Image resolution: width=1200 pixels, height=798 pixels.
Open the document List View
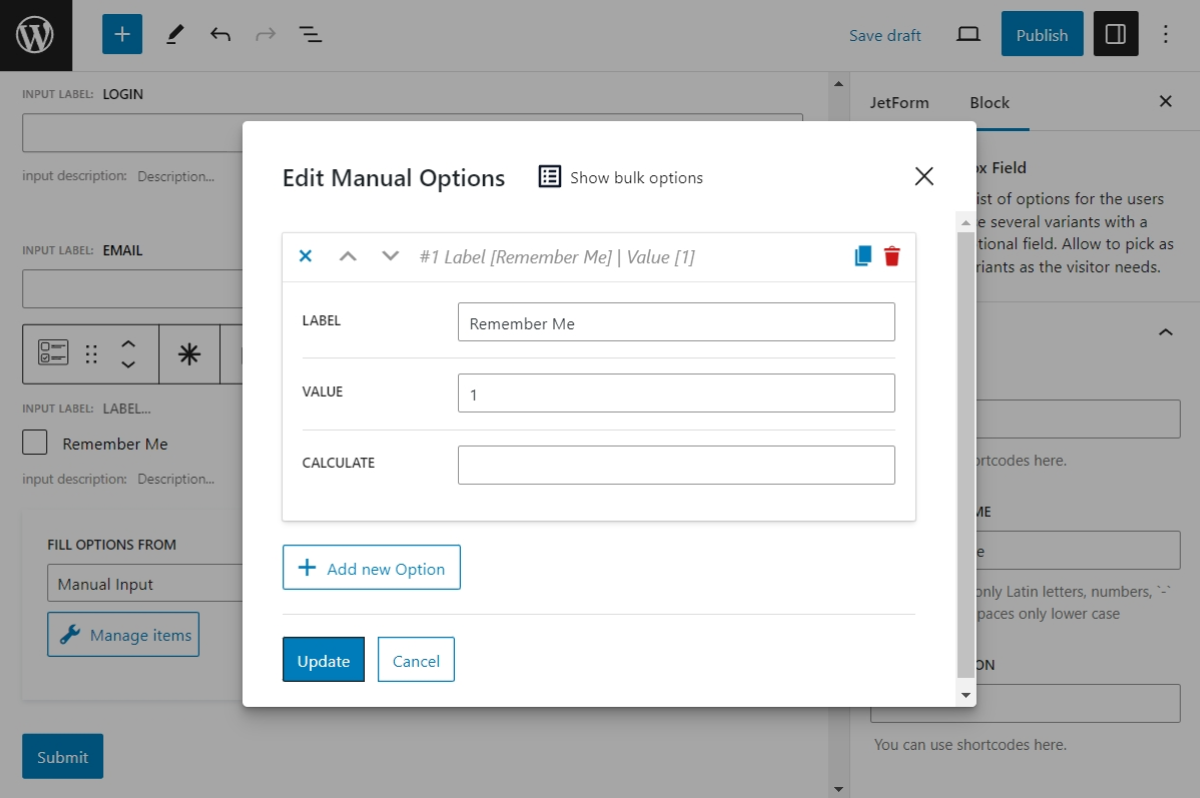(x=310, y=33)
